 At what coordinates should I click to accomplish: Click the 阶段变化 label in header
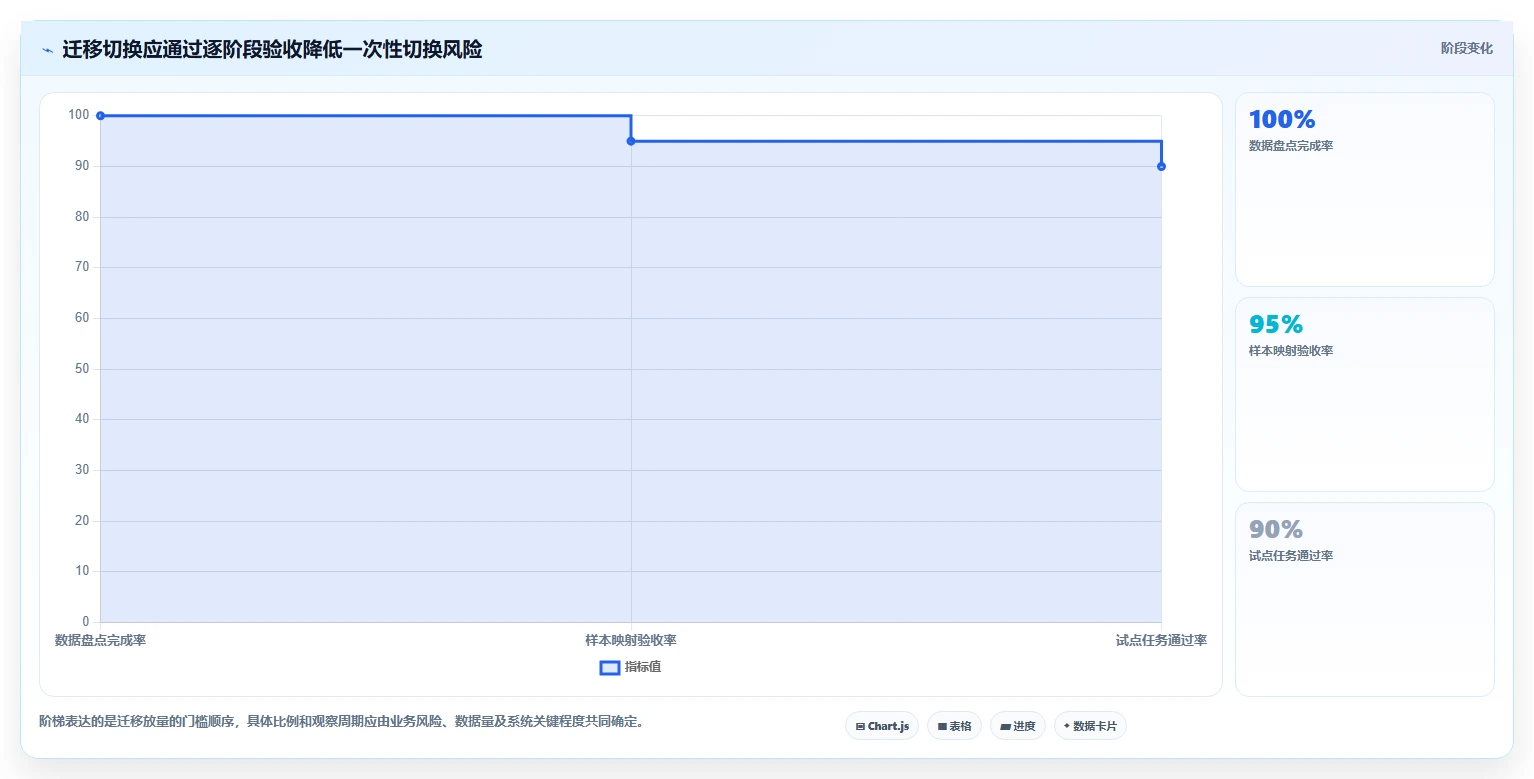1467,49
